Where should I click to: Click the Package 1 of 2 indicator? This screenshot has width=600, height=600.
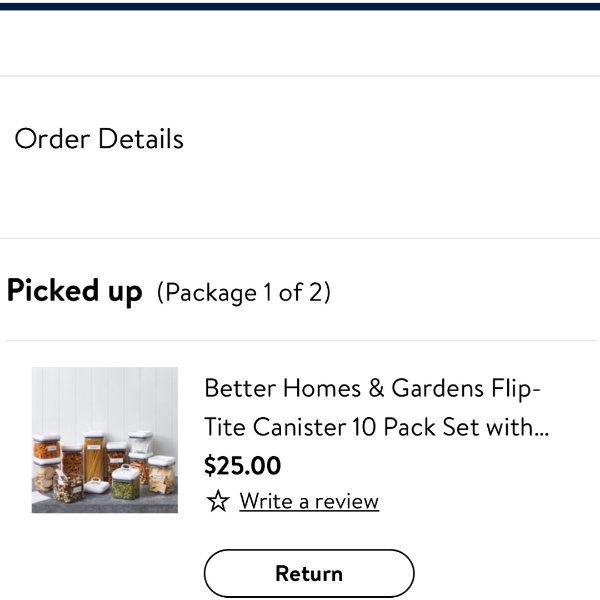(x=244, y=293)
